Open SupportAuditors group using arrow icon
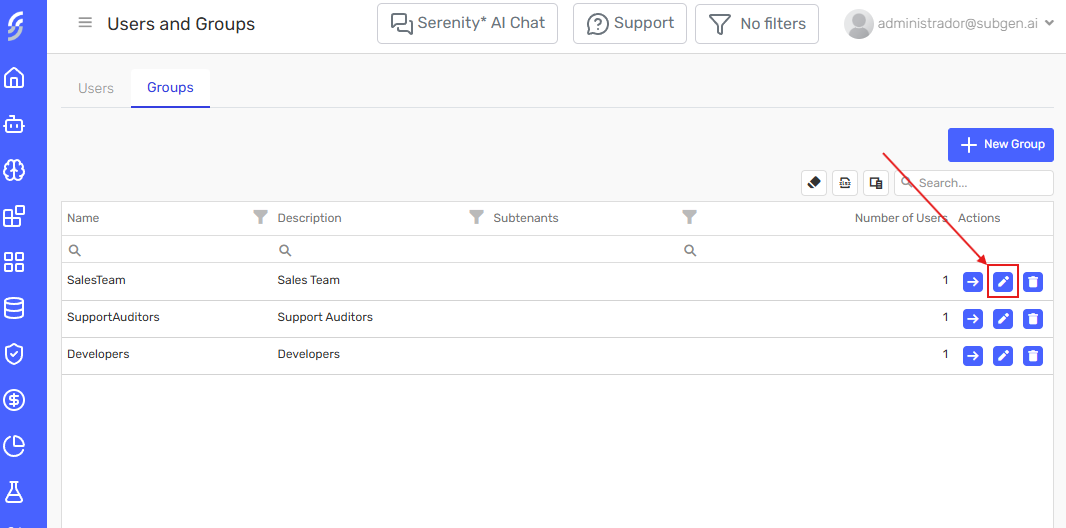 tap(972, 319)
